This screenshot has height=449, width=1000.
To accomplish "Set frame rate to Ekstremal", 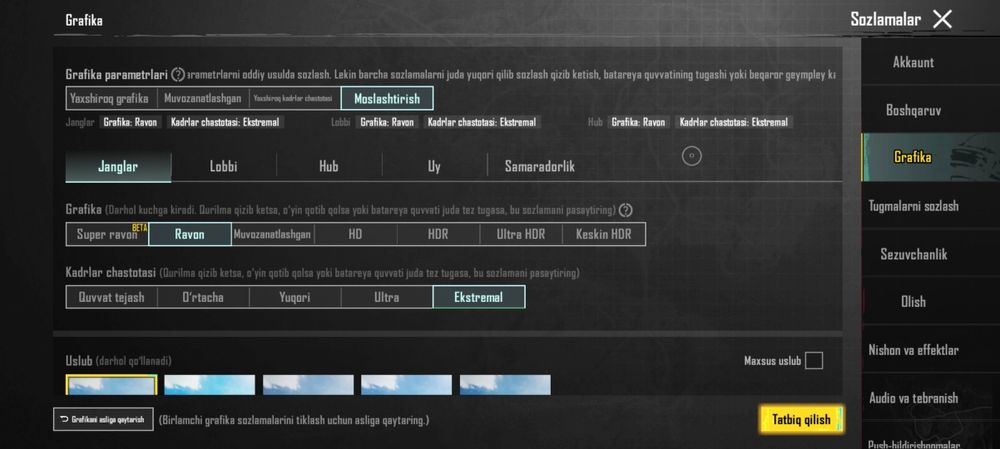I will 479,297.
